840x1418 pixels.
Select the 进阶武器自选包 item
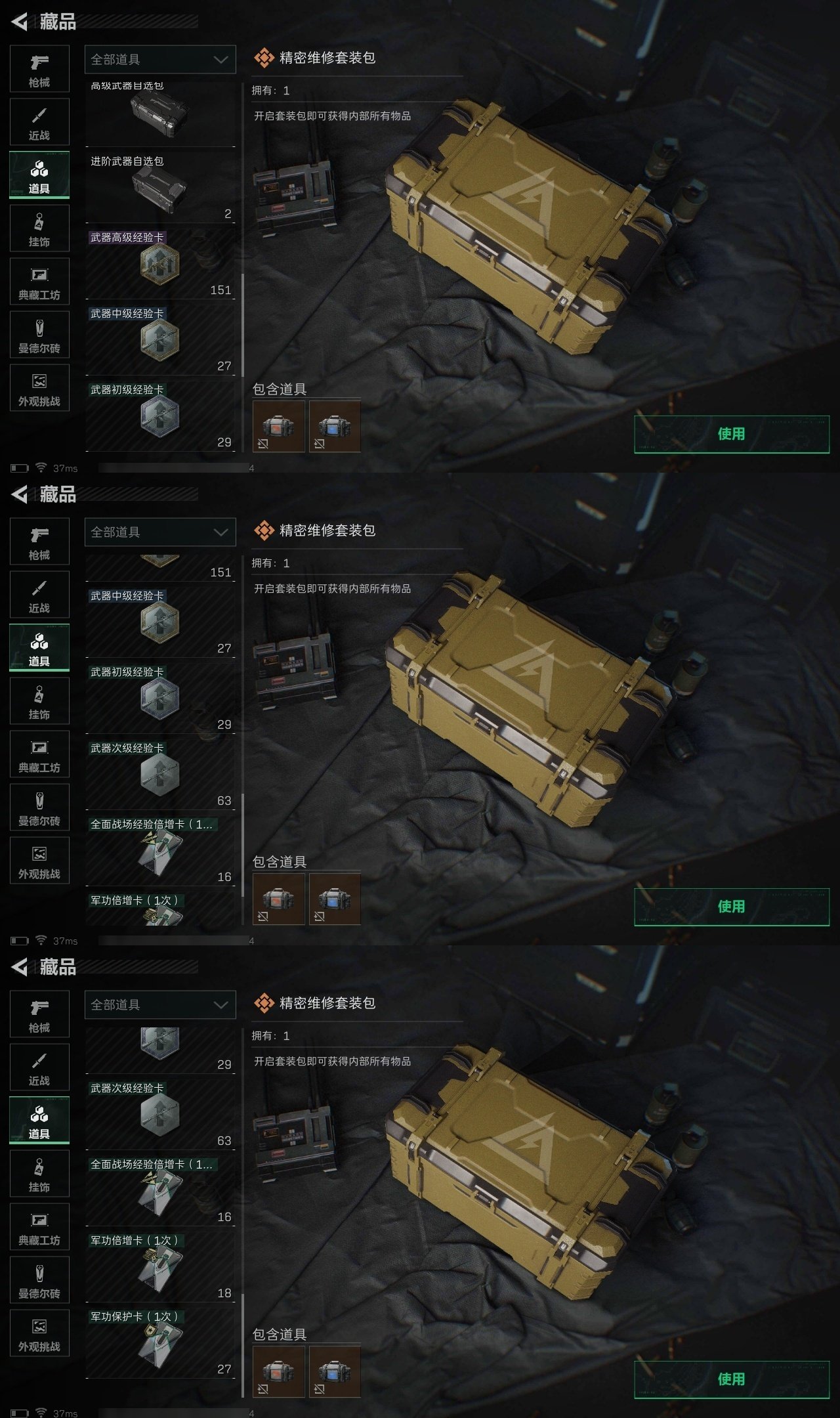click(x=160, y=186)
